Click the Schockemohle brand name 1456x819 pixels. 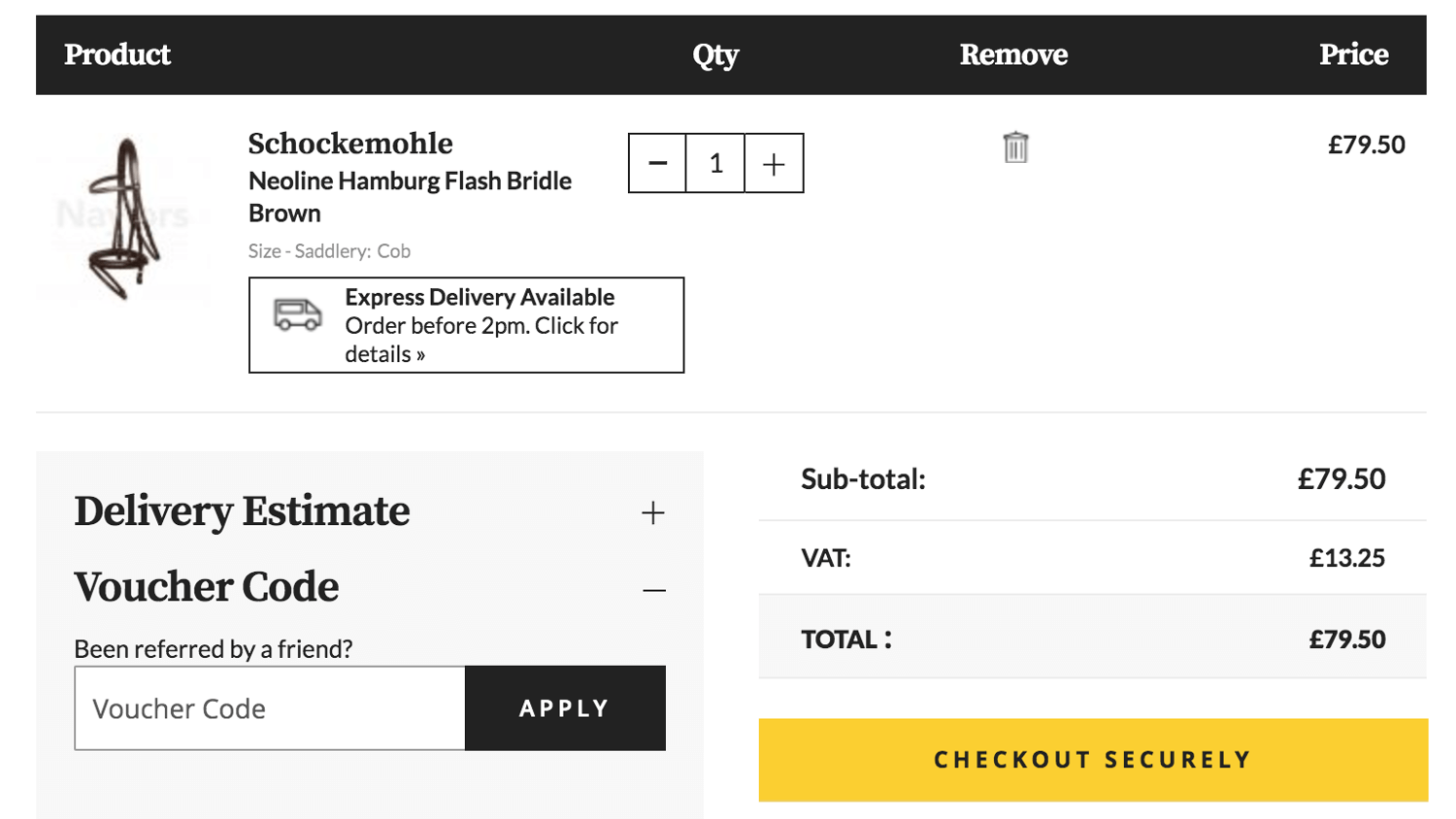(x=349, y=143)
